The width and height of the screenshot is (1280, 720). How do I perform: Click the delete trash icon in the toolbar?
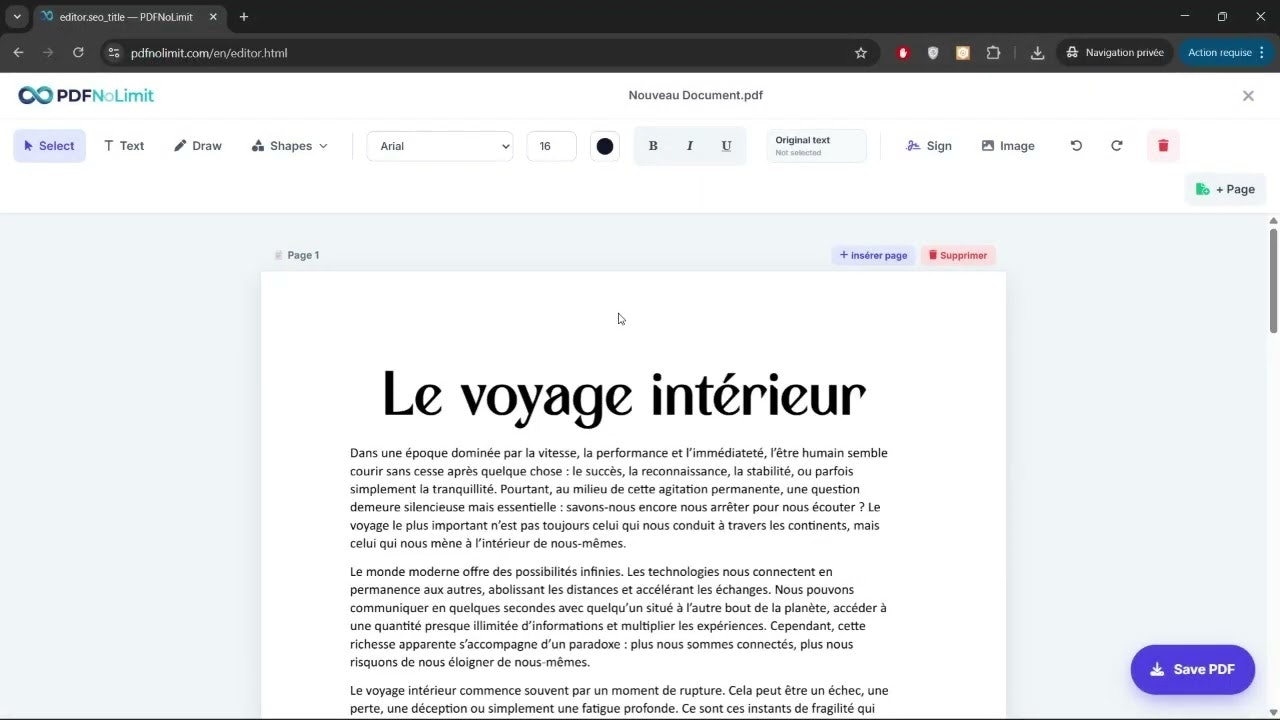1162,145
